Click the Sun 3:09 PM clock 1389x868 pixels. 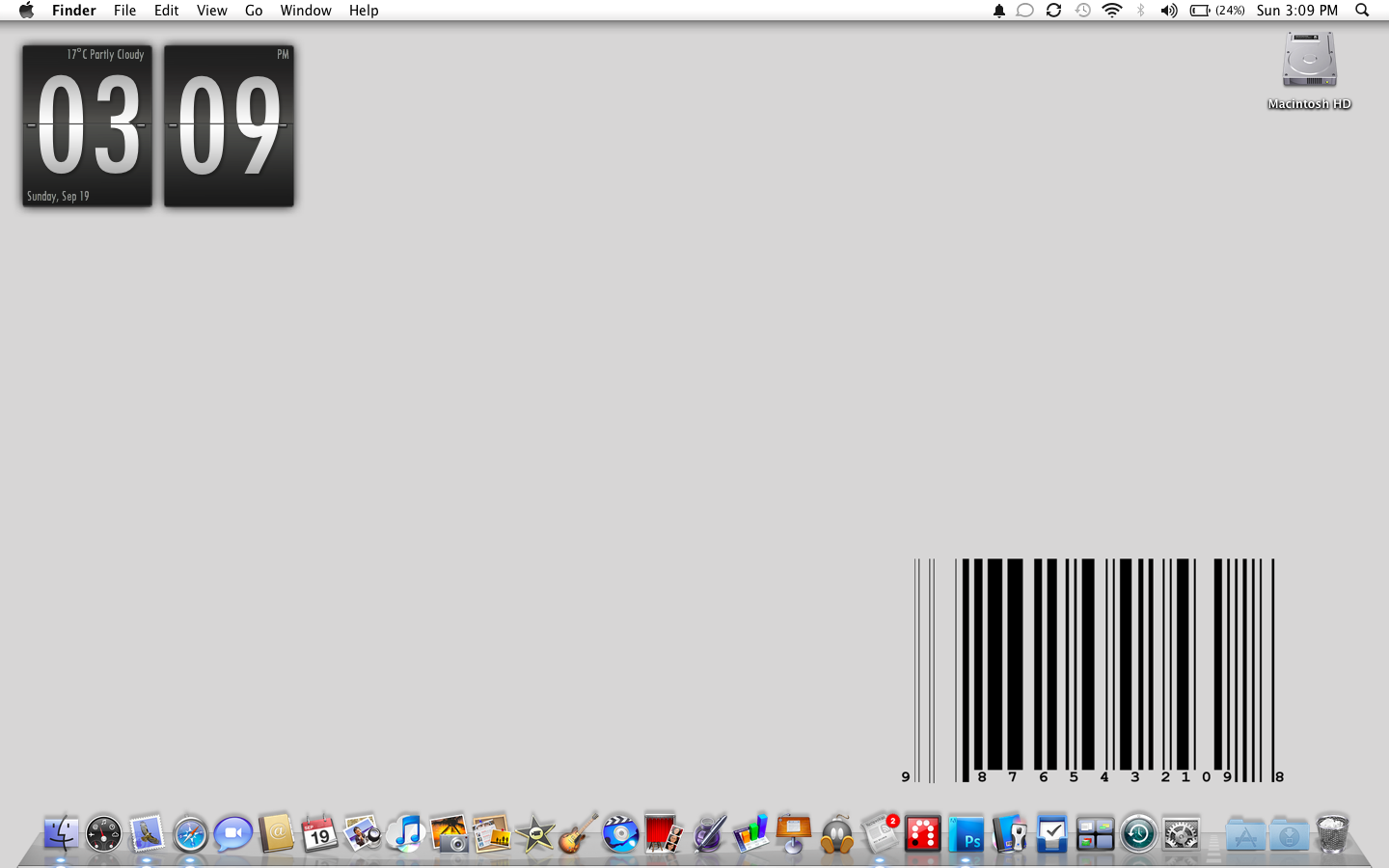coord(1297,11)
